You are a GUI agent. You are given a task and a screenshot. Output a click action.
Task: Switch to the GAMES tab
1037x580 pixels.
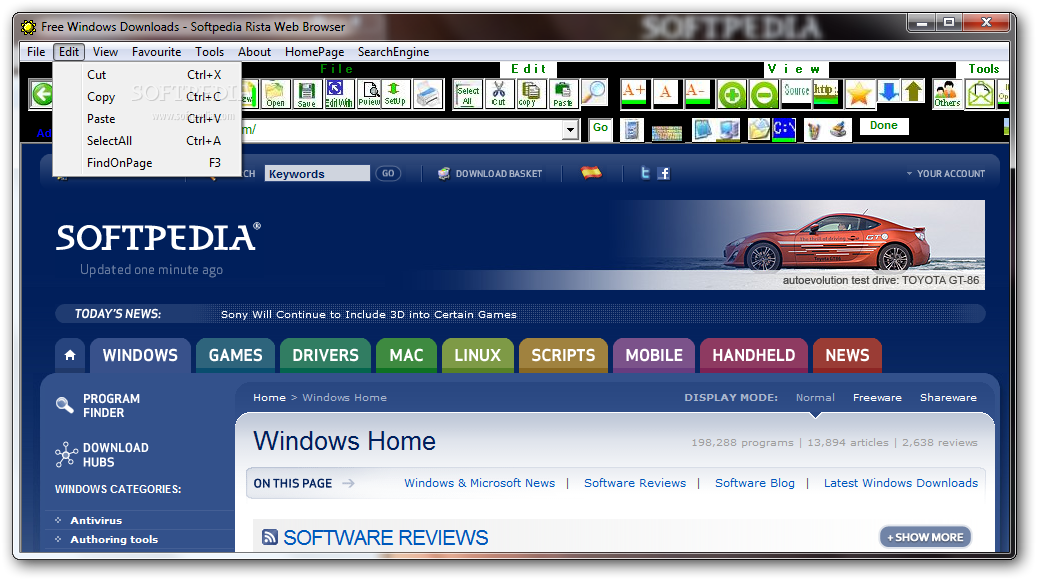click(235, 355)
